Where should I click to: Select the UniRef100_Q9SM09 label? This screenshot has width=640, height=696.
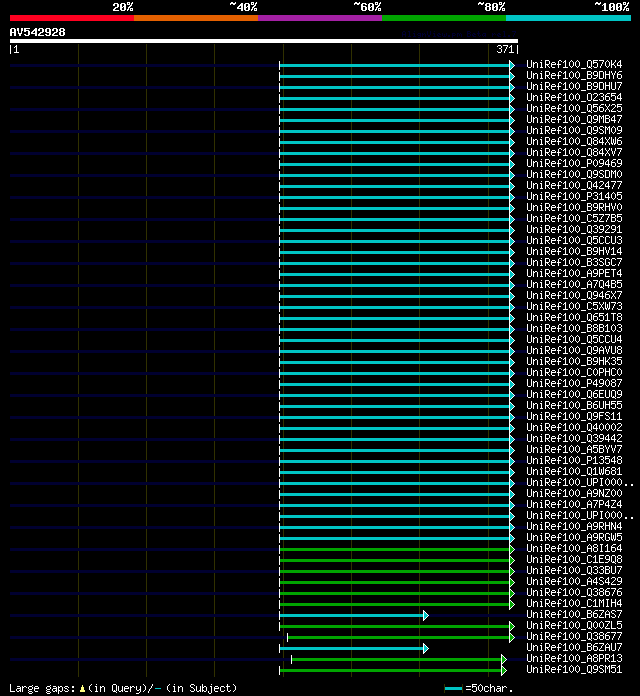[574, 130]
